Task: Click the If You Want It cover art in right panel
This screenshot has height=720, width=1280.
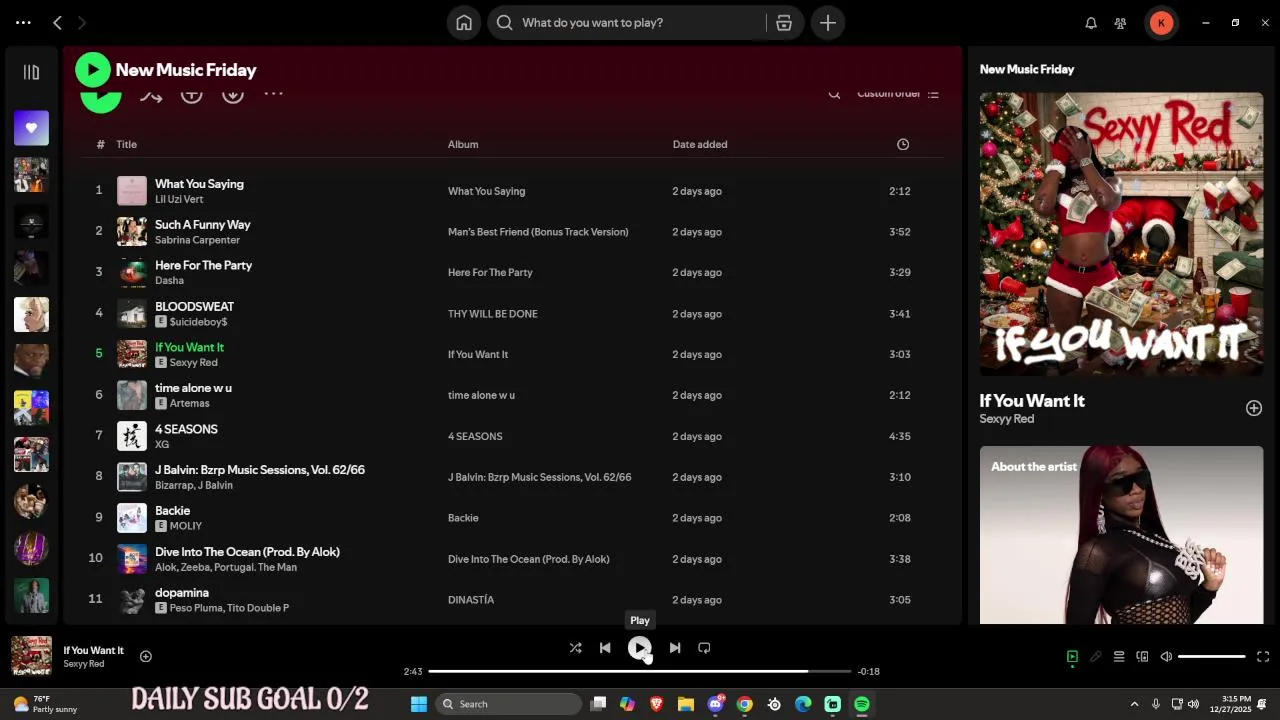Action: click(1121, 234)
